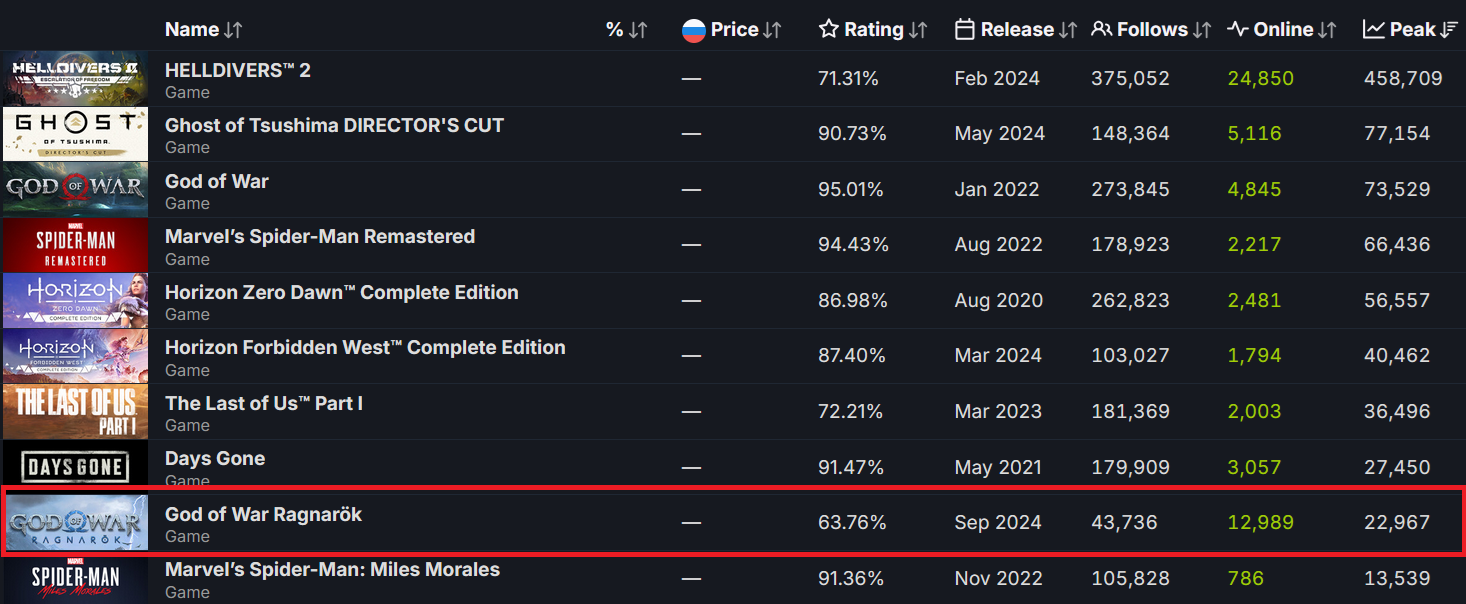Open God of War Ragnarök title link
Screen dimensions: 1466x604
pyautogui.click(x=263, y=514)
